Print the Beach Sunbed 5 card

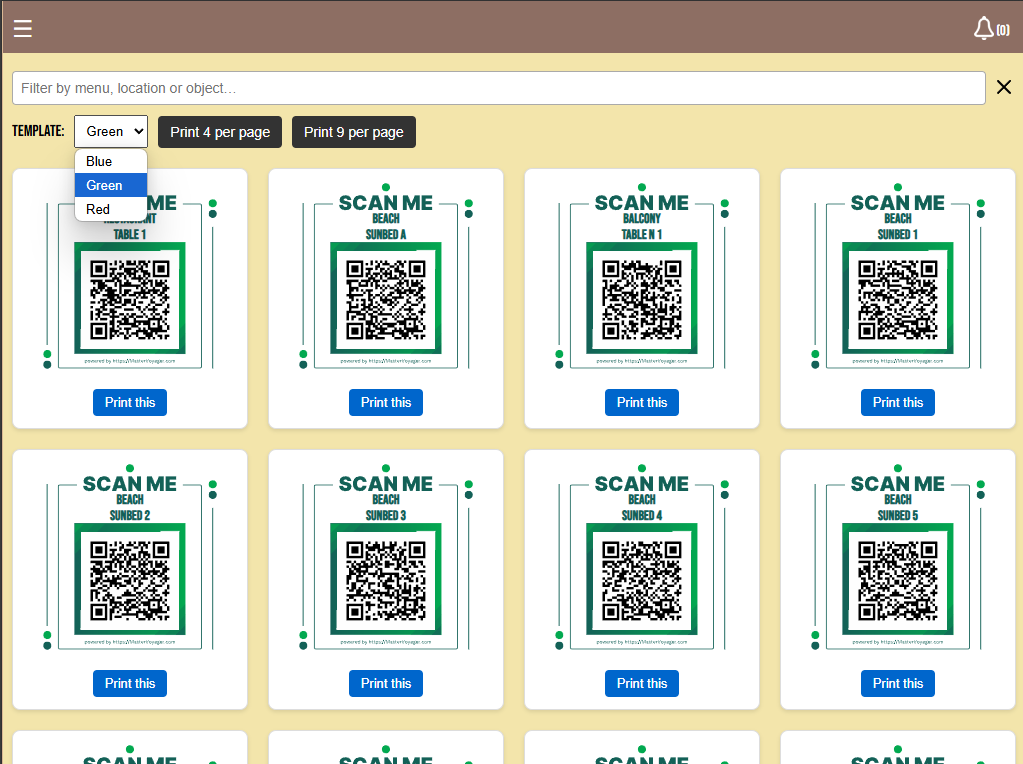pos(898,683)
